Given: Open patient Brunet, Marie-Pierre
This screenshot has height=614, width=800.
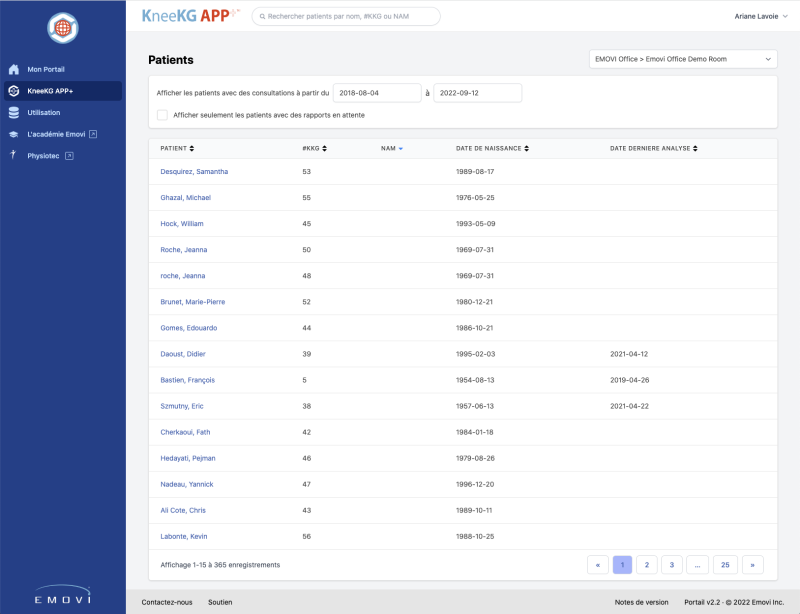Looking at the screenshot, I should coord(192,302).
